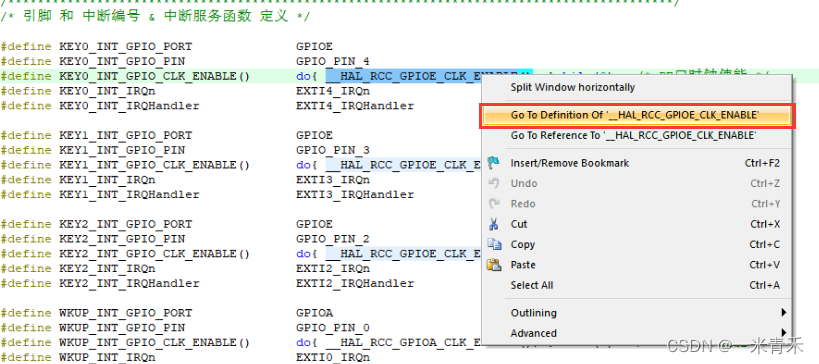
Task: Click the green comment line at top
Action: coord(155,16)
